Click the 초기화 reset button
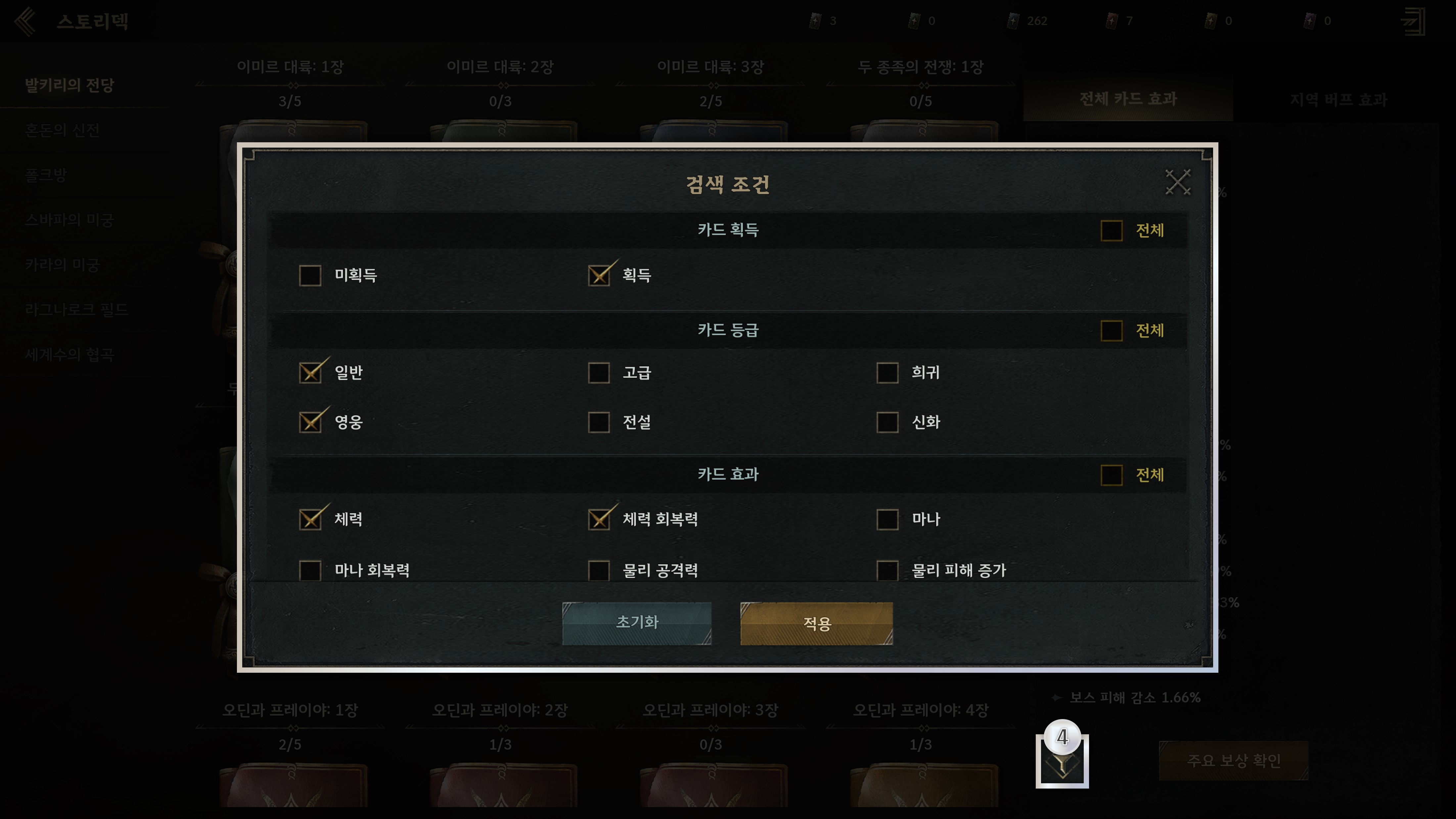 [636, 623]
